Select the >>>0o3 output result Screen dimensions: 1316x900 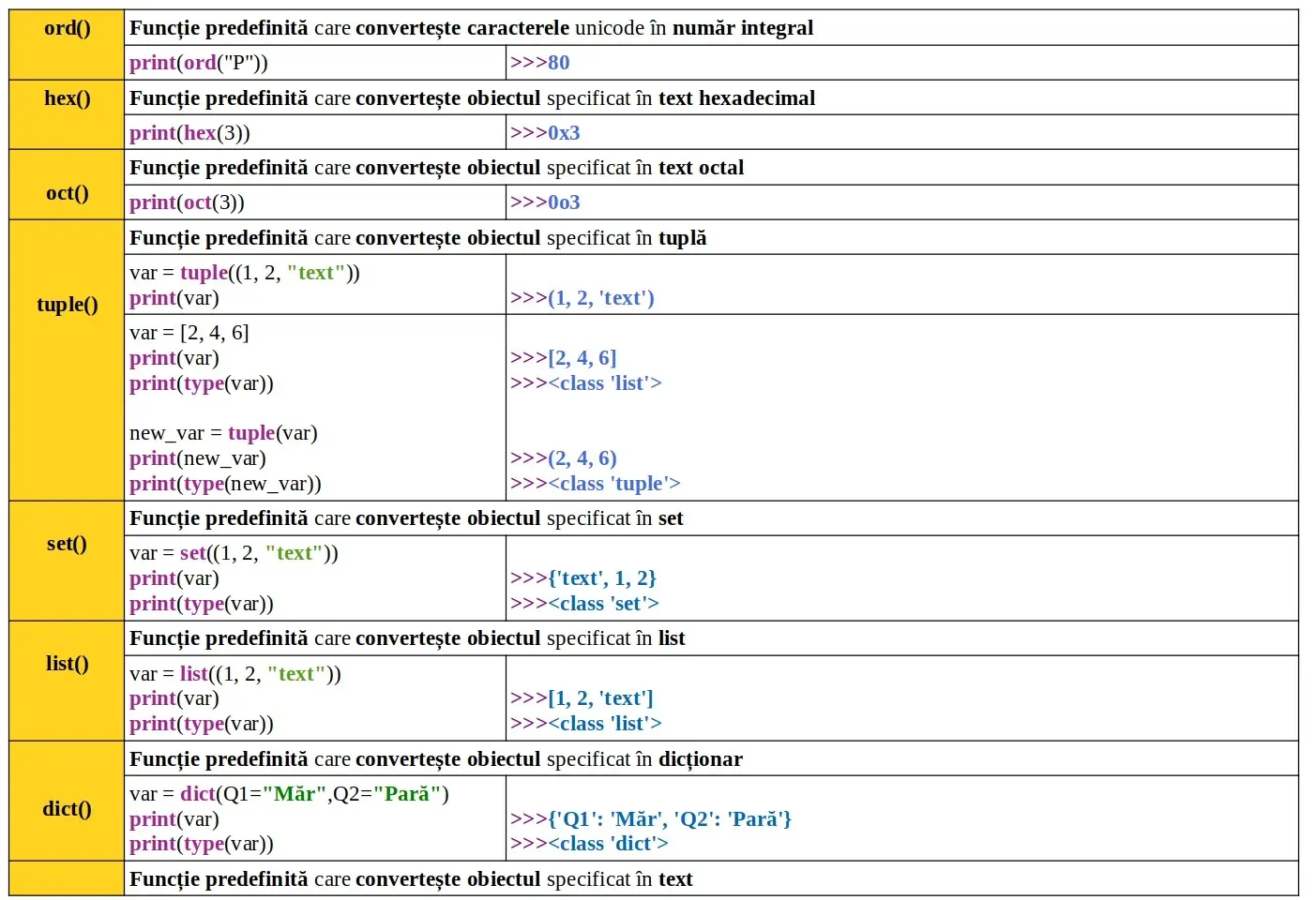545,202
